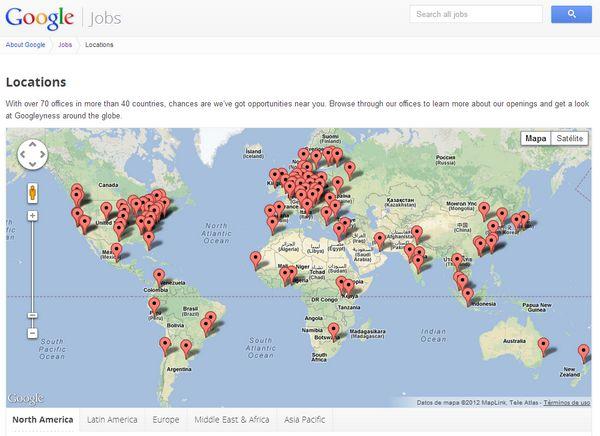Click the southernmost pin in India
This screenshot has height=436, width=600.
(418, 263)
